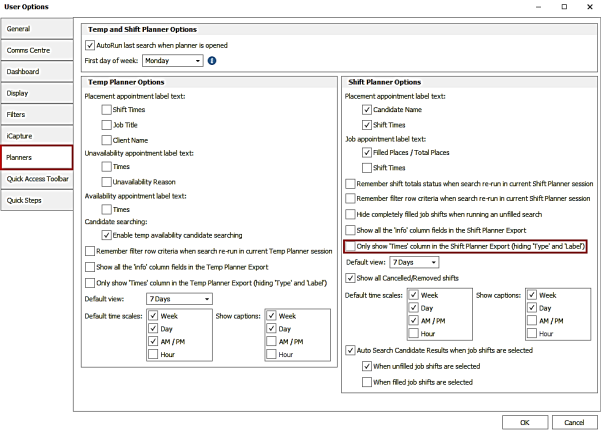Toggle AM / PM in Temp Planner default time scales
This screenshot has height=433, width=601.
(x=153, y=341)
